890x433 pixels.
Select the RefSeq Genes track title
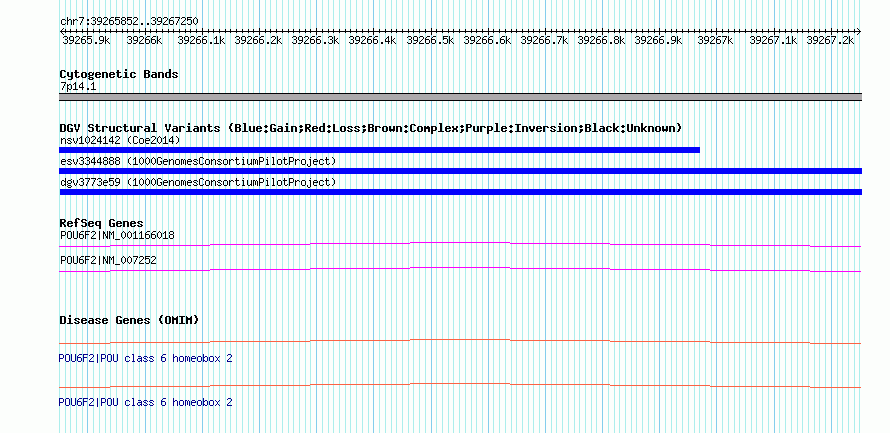(x=102, y=223)
